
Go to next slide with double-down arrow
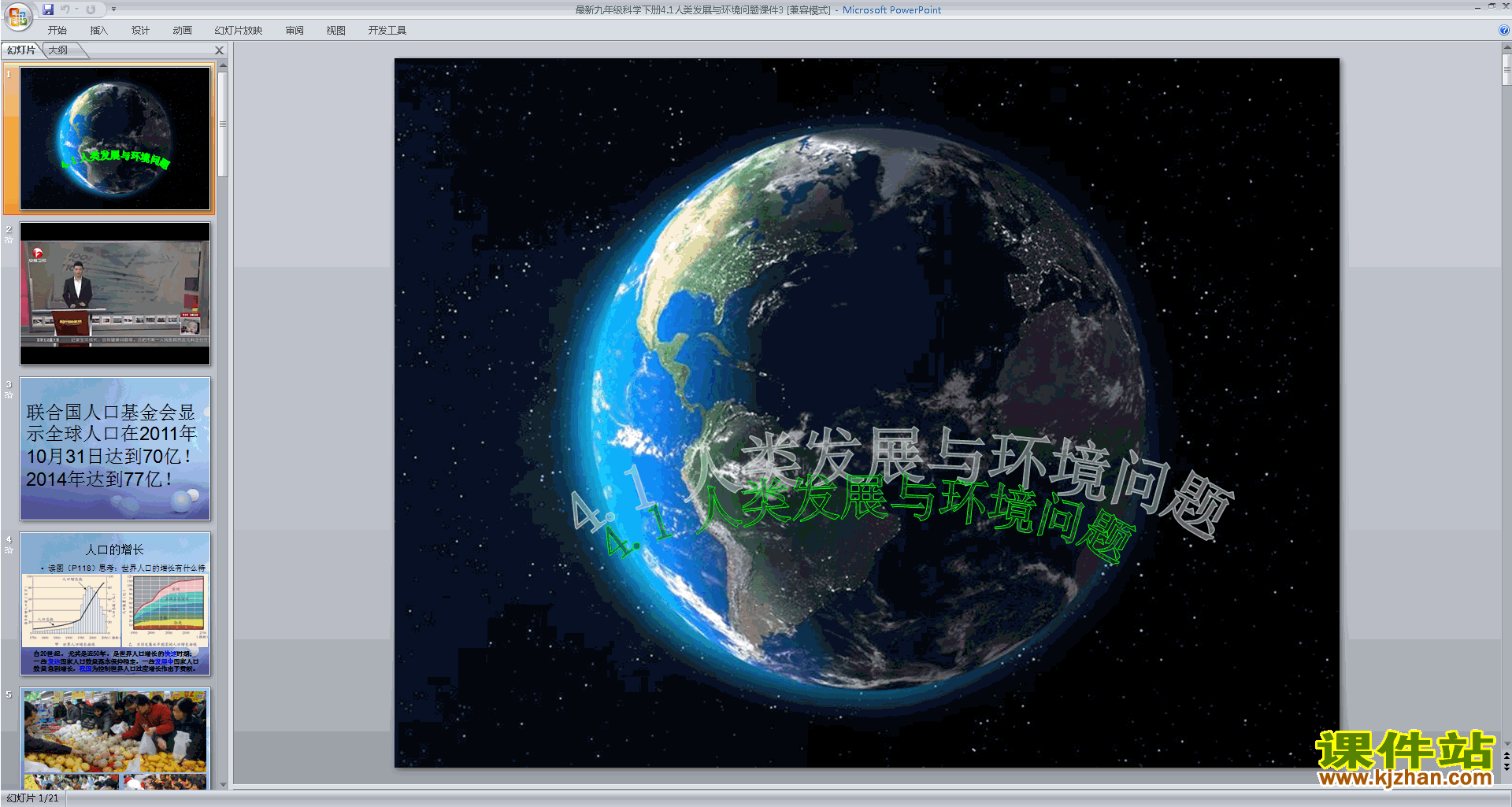click(1506, 767)
